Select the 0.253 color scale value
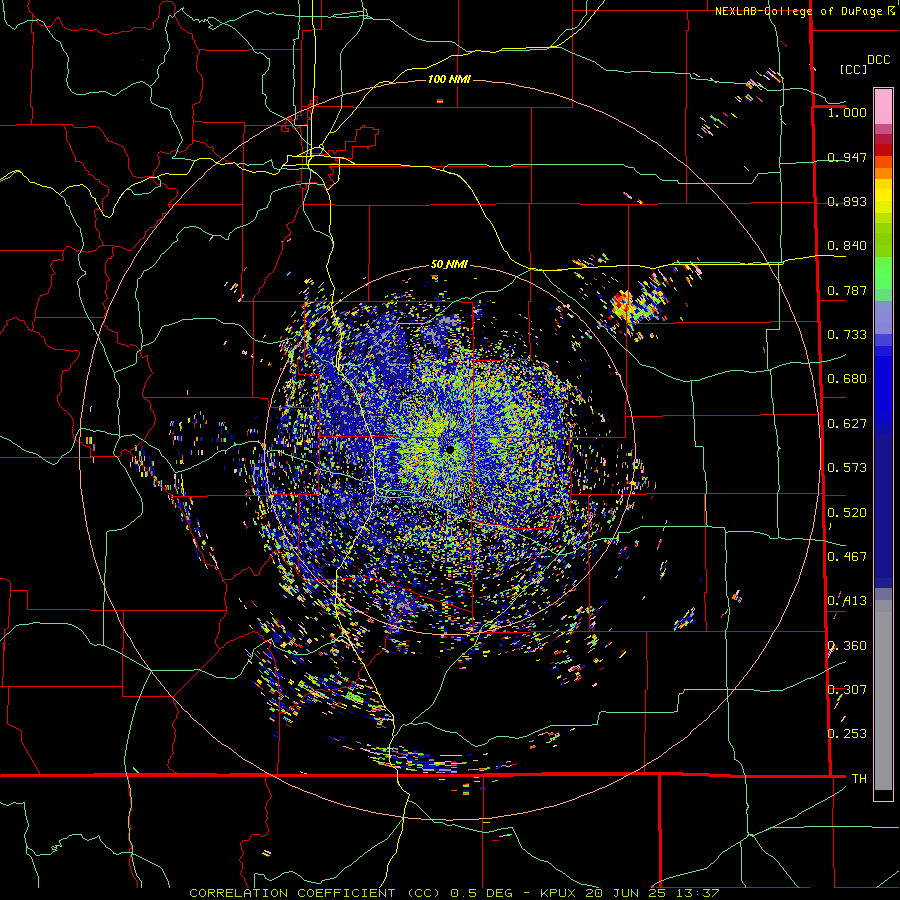 click(x=847, y=734)
